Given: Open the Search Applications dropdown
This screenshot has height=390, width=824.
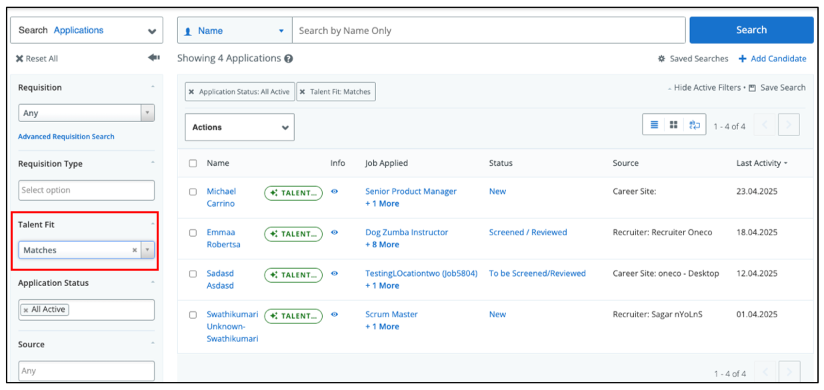Looking at the screenshot, I should pyautogui.click(x=87, y=30).
